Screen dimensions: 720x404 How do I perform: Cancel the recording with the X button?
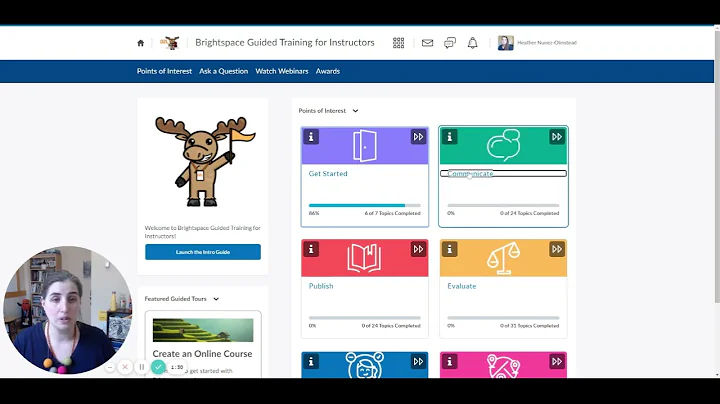pos(125,367)
